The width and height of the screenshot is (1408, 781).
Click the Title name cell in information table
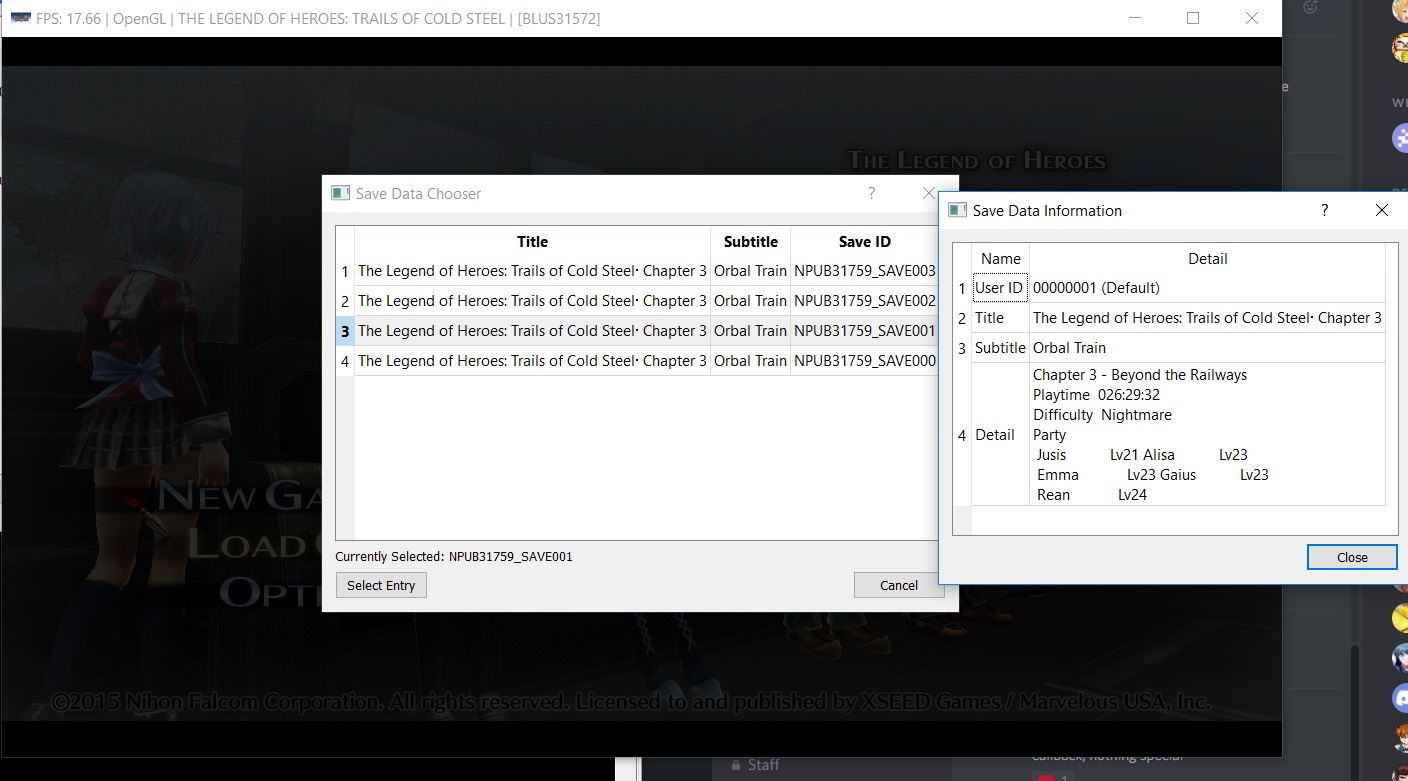click(1000, 318)
